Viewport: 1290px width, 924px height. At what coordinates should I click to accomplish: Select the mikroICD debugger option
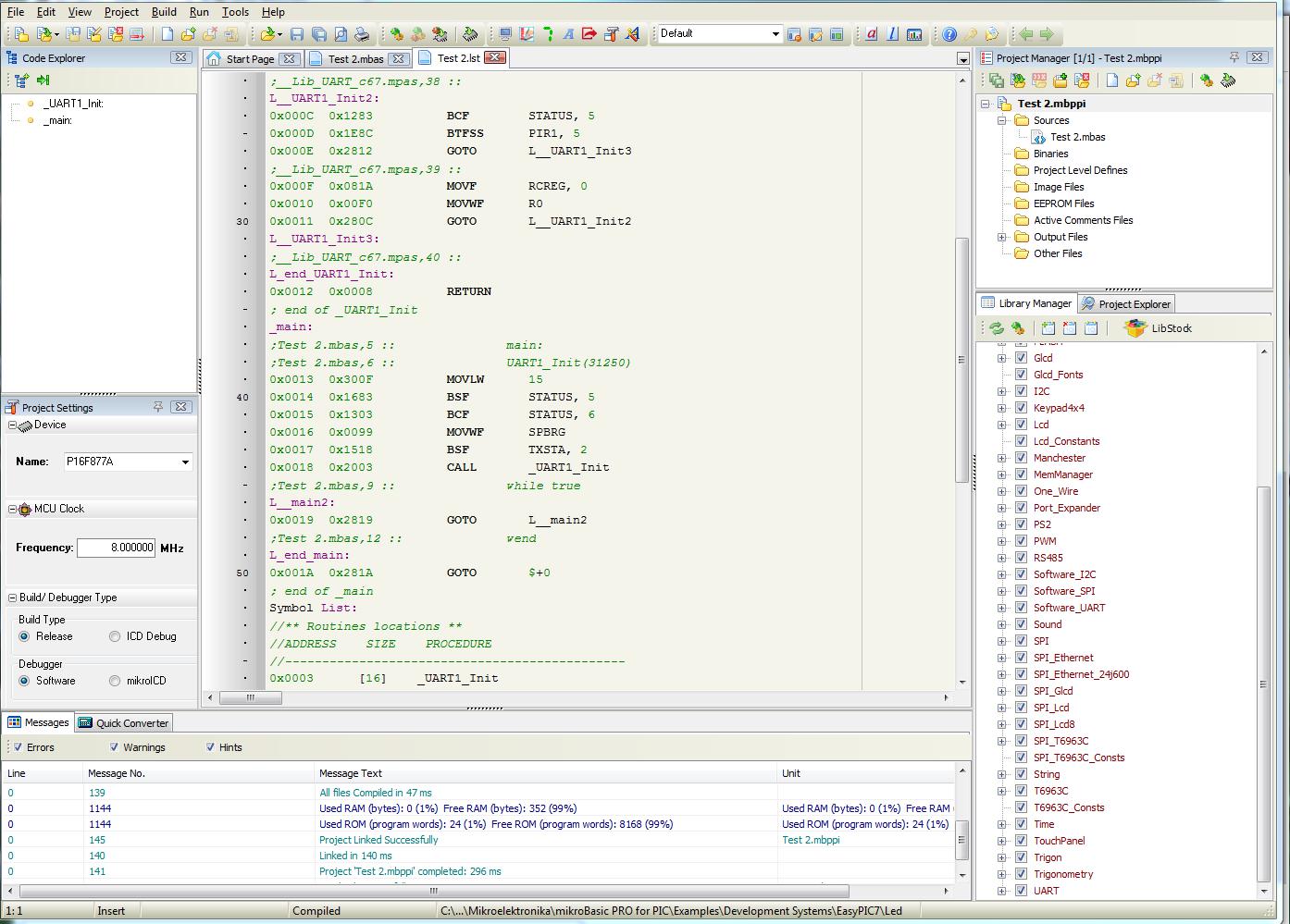[x=115, y=681]
